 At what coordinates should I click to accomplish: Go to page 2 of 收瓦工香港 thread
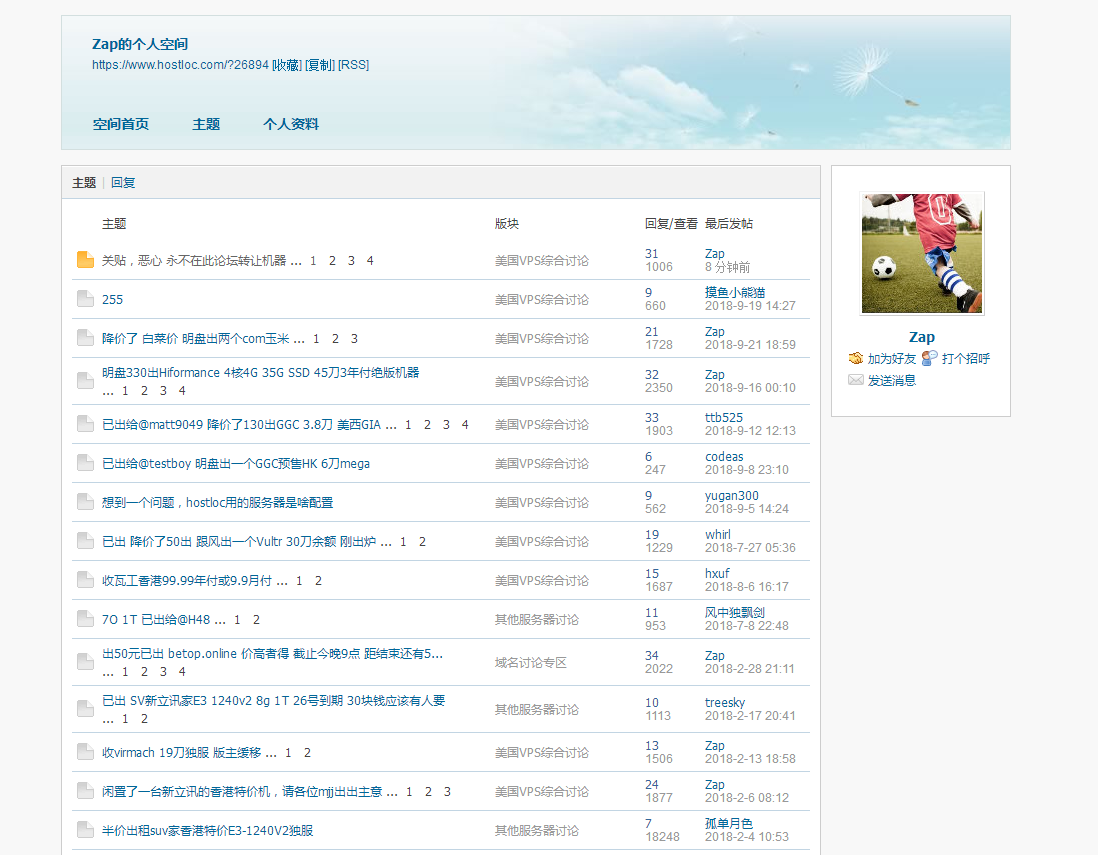click(318, 581)
